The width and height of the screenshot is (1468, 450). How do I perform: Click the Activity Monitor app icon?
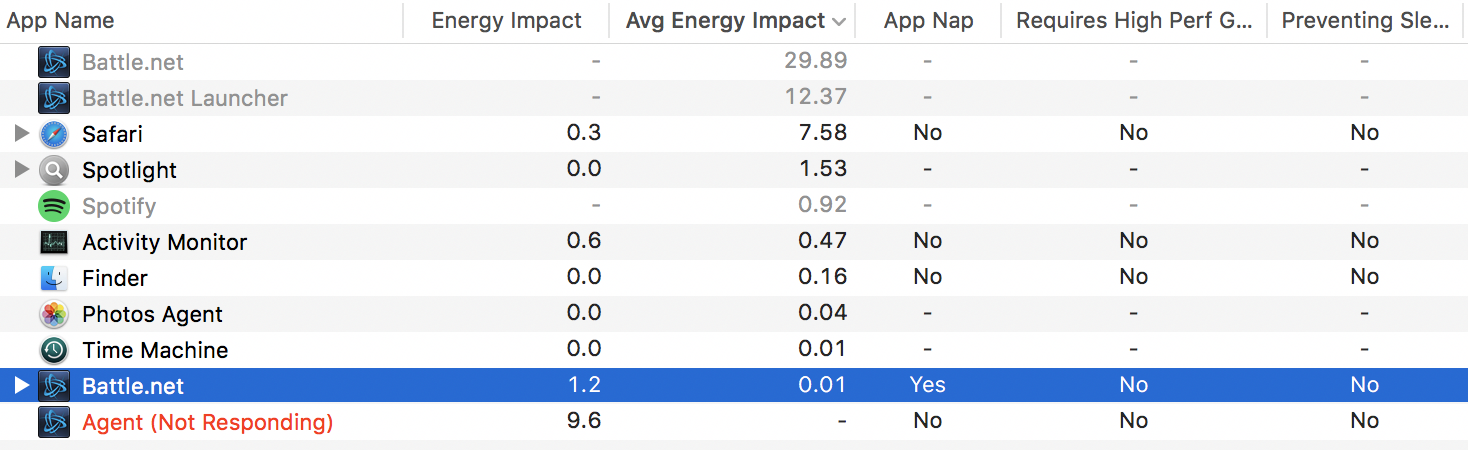pos(54,242)
